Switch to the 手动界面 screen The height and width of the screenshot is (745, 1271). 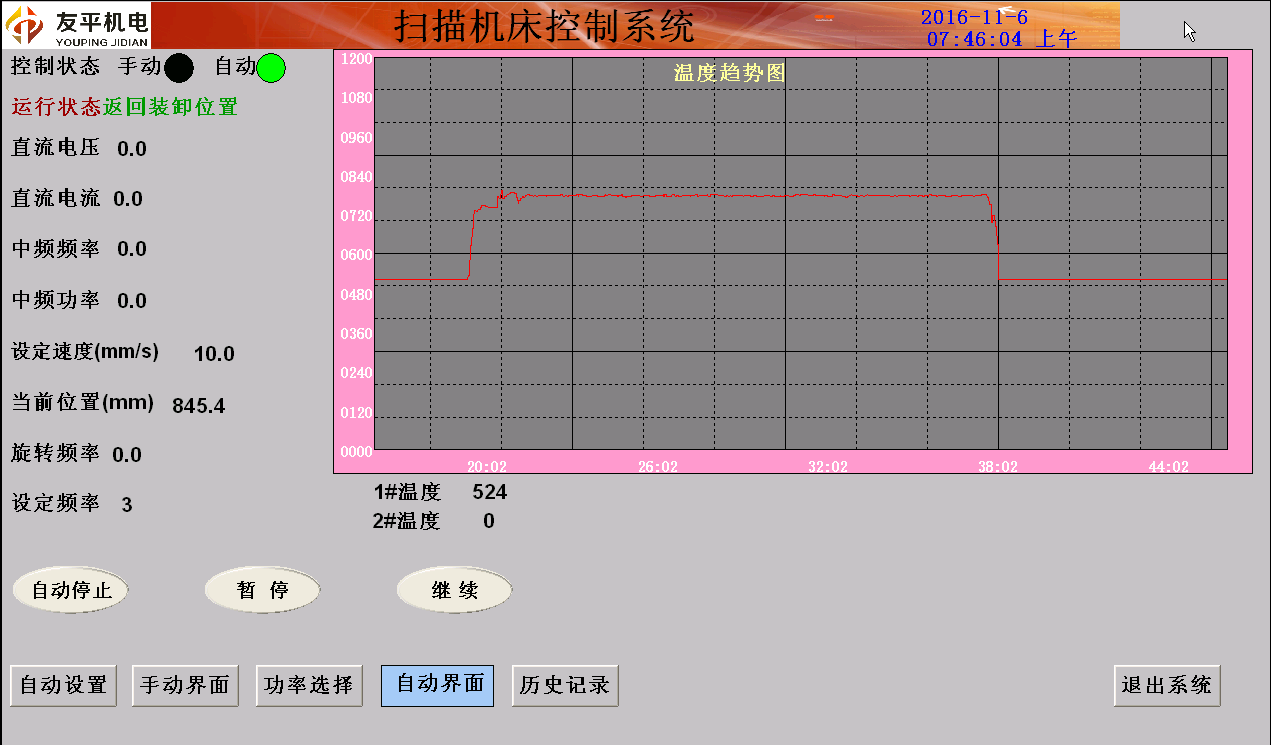click(185, 686)
